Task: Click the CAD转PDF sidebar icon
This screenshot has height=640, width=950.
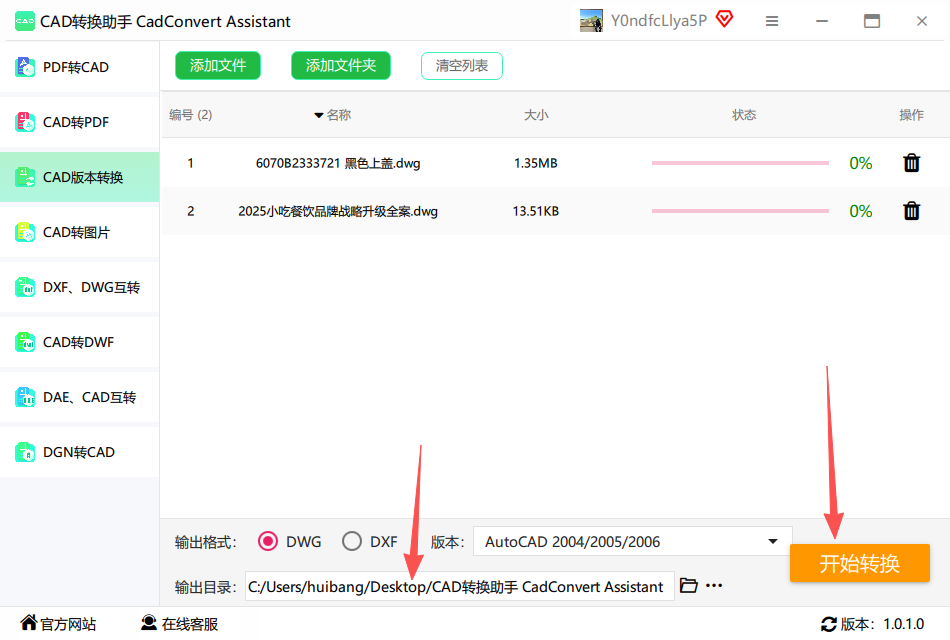Action: click(x=25, y=122)
